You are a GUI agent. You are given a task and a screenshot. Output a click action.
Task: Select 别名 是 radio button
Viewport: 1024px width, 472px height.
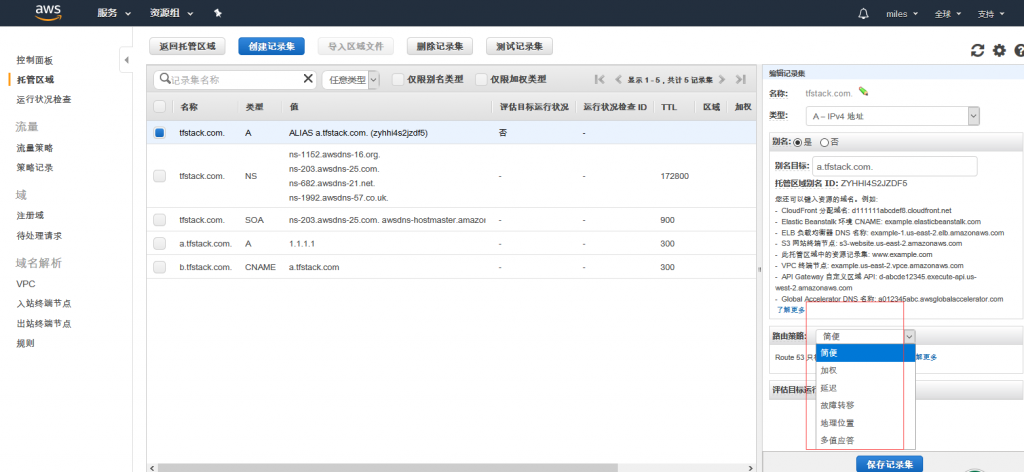pyautogui.click(x=797, y=142)
